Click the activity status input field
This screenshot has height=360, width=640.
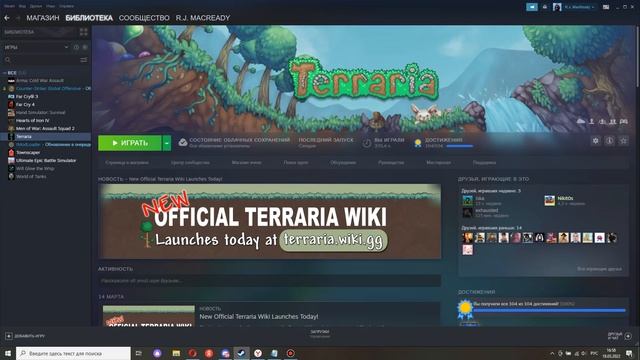(x=269, y=281)
